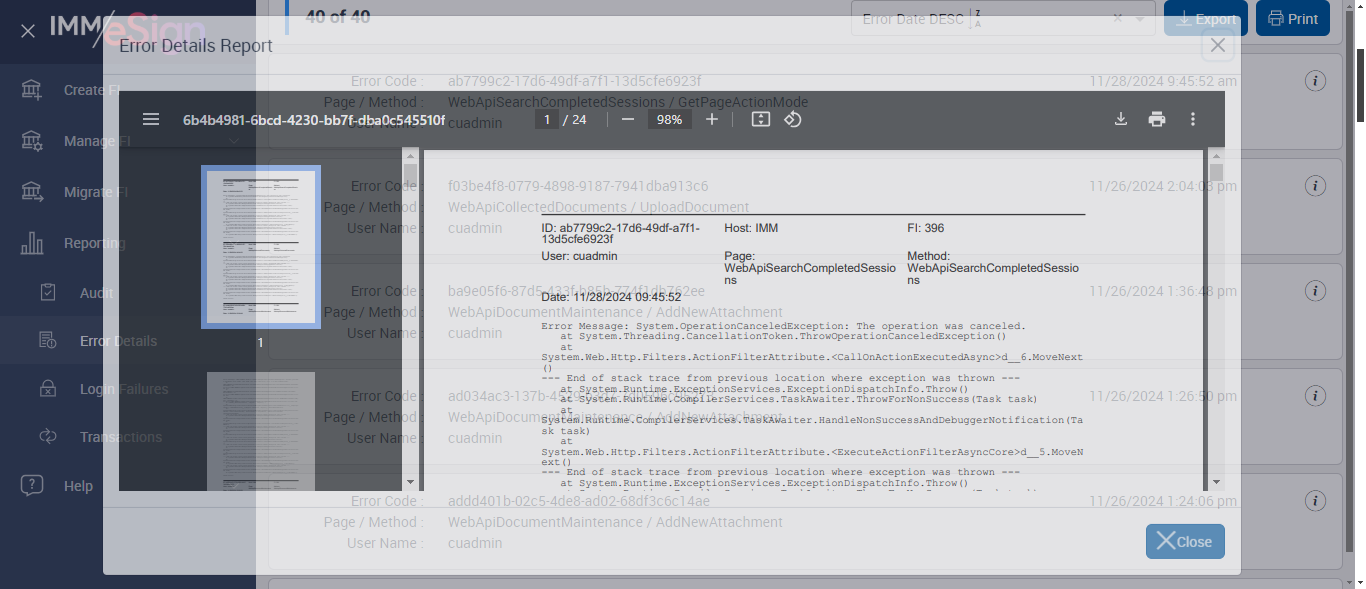
Task: Click PDF file name in viewer toolbar
Action: pyautogui.click(x=314, y=119)
